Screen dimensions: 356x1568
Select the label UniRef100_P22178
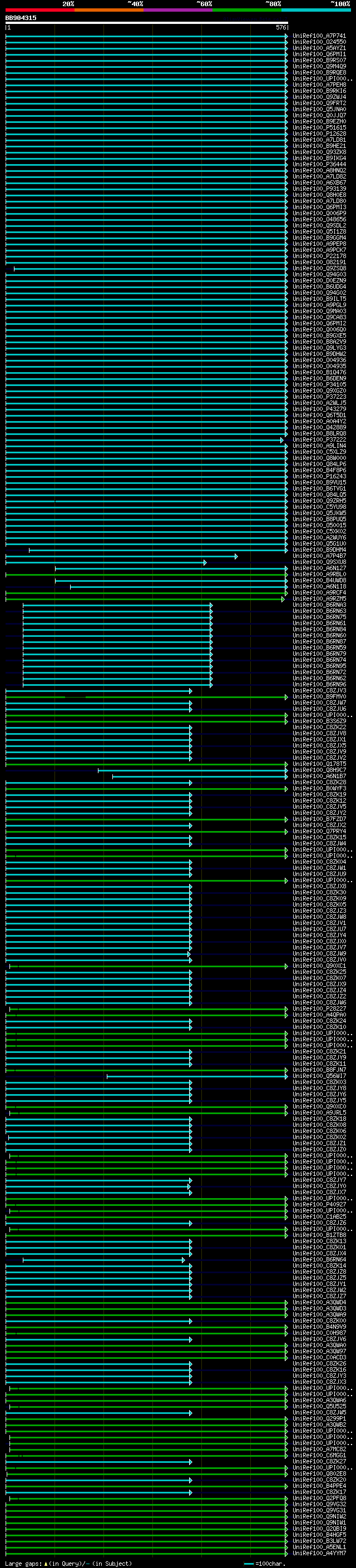tap(319, 256)
